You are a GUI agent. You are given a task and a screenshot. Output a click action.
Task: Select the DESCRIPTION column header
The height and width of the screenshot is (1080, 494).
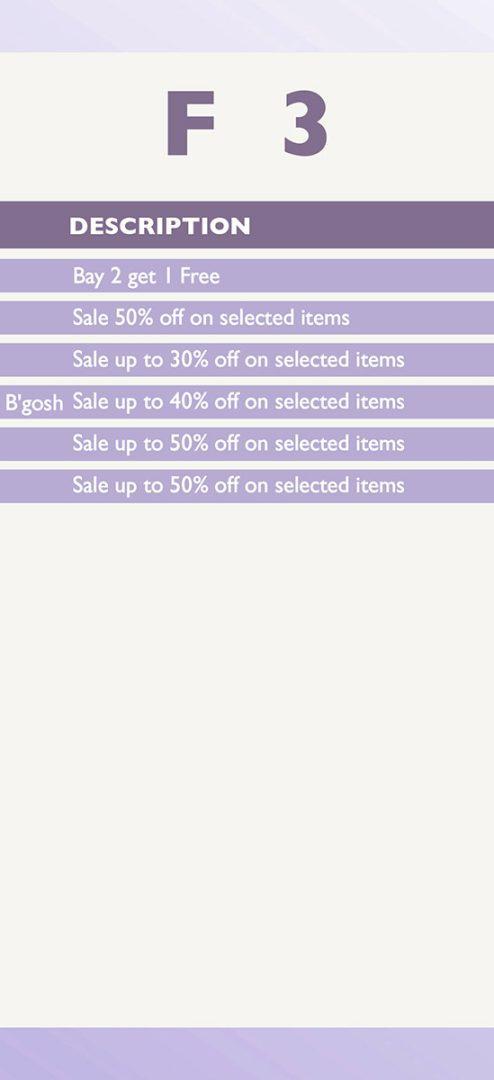pos(160,226)
